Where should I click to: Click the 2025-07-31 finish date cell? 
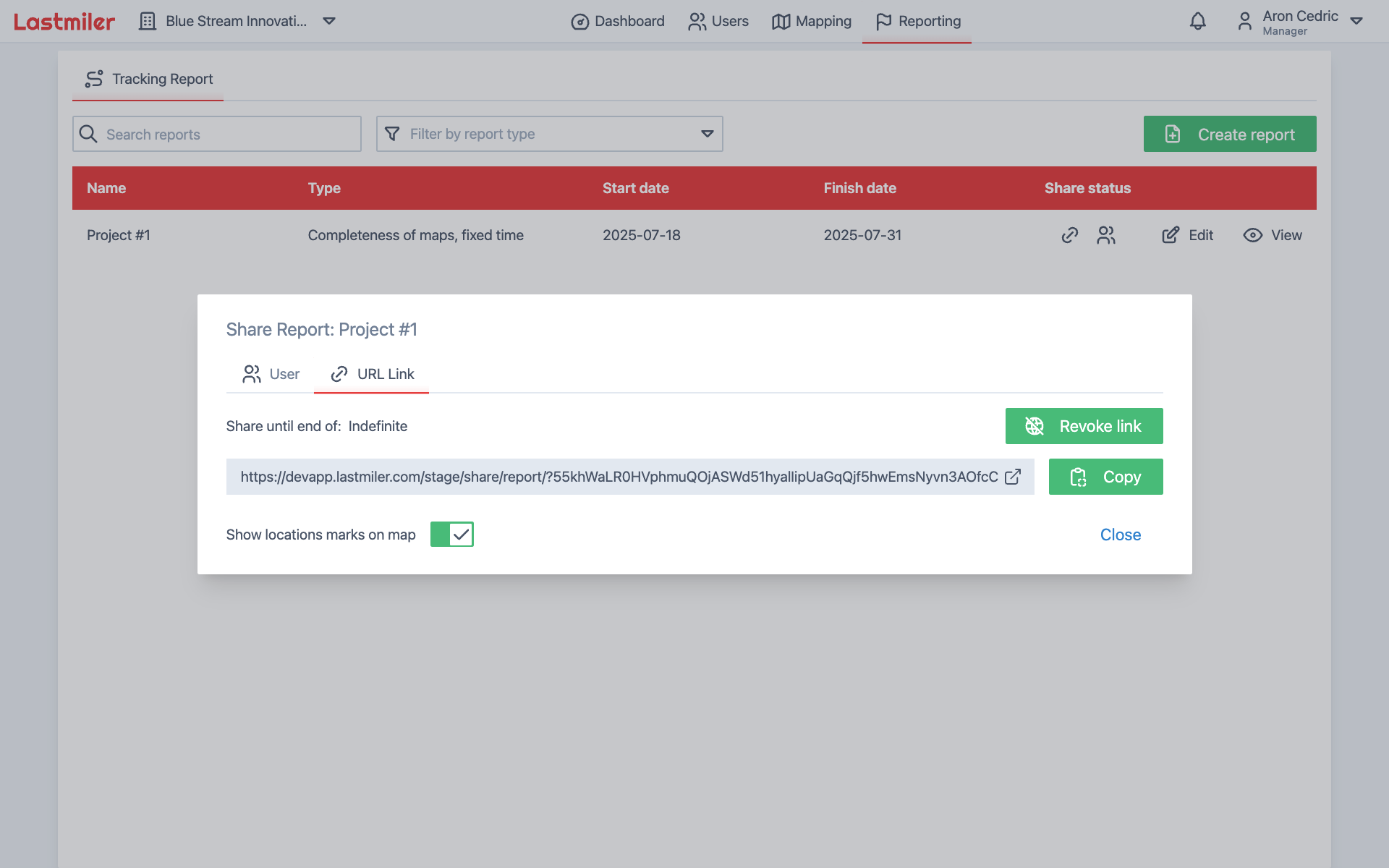coord(862,235)
